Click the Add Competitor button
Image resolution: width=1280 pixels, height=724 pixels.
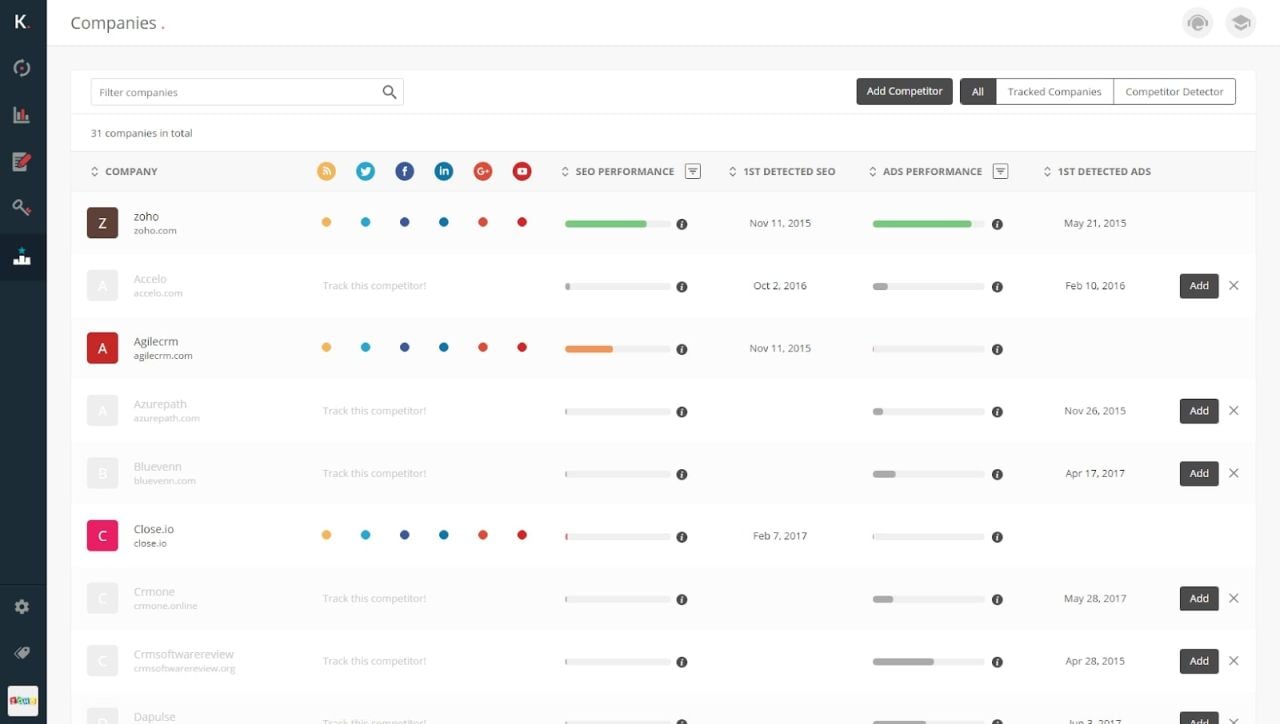pyautogui.click(x=904, y=91)
